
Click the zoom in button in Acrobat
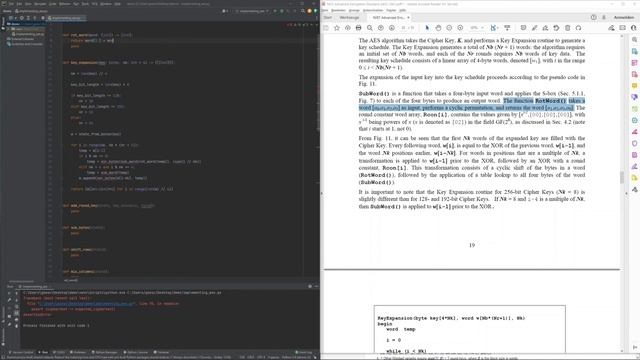[x=460, y=28]
